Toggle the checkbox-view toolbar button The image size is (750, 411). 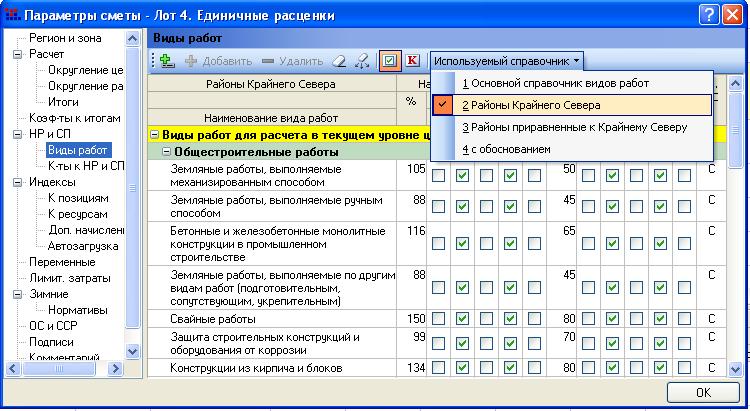pos(390,61)
